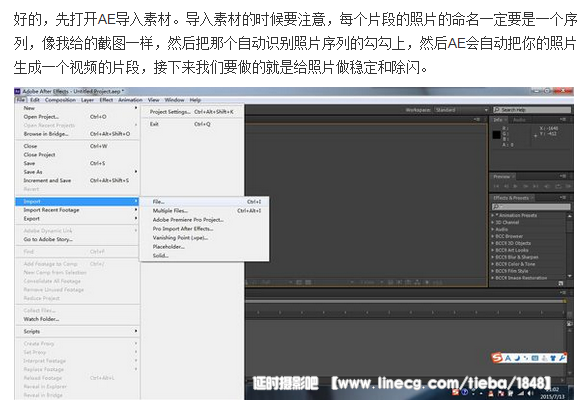Click Open Project... in File menu
This screenshot has height=400, width=586.
click(77, 117)
